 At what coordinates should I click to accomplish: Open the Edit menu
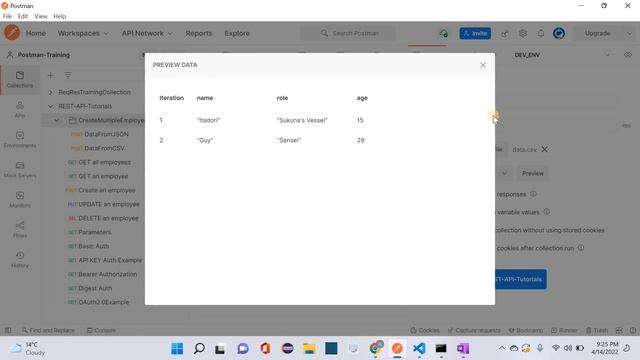(x=23, y=16)
